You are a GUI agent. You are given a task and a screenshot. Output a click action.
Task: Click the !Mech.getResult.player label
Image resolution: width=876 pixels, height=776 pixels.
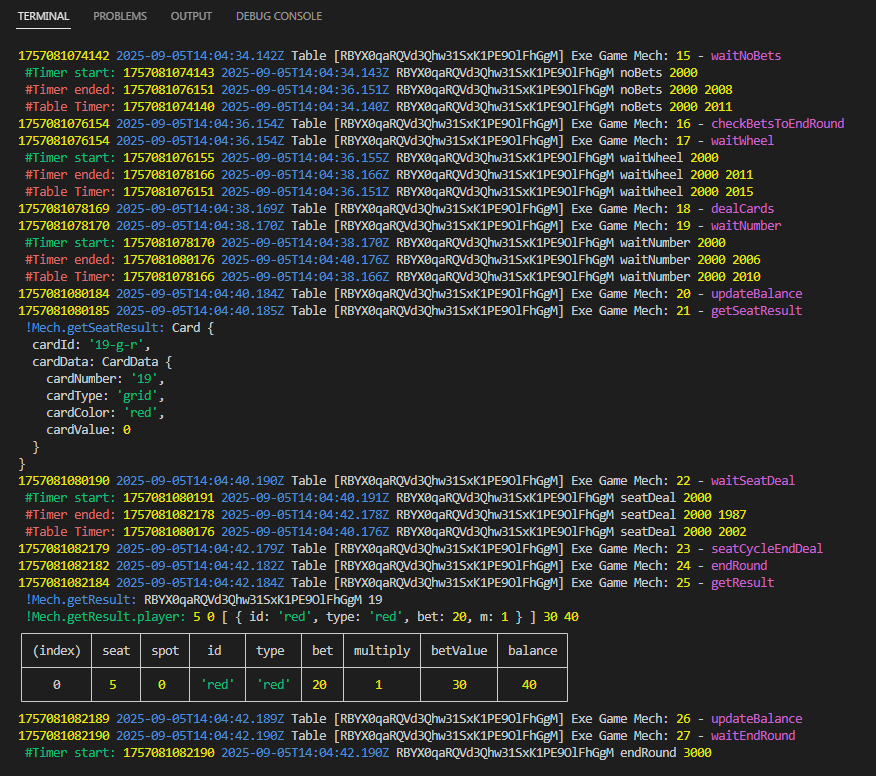[x=108, y=617]
